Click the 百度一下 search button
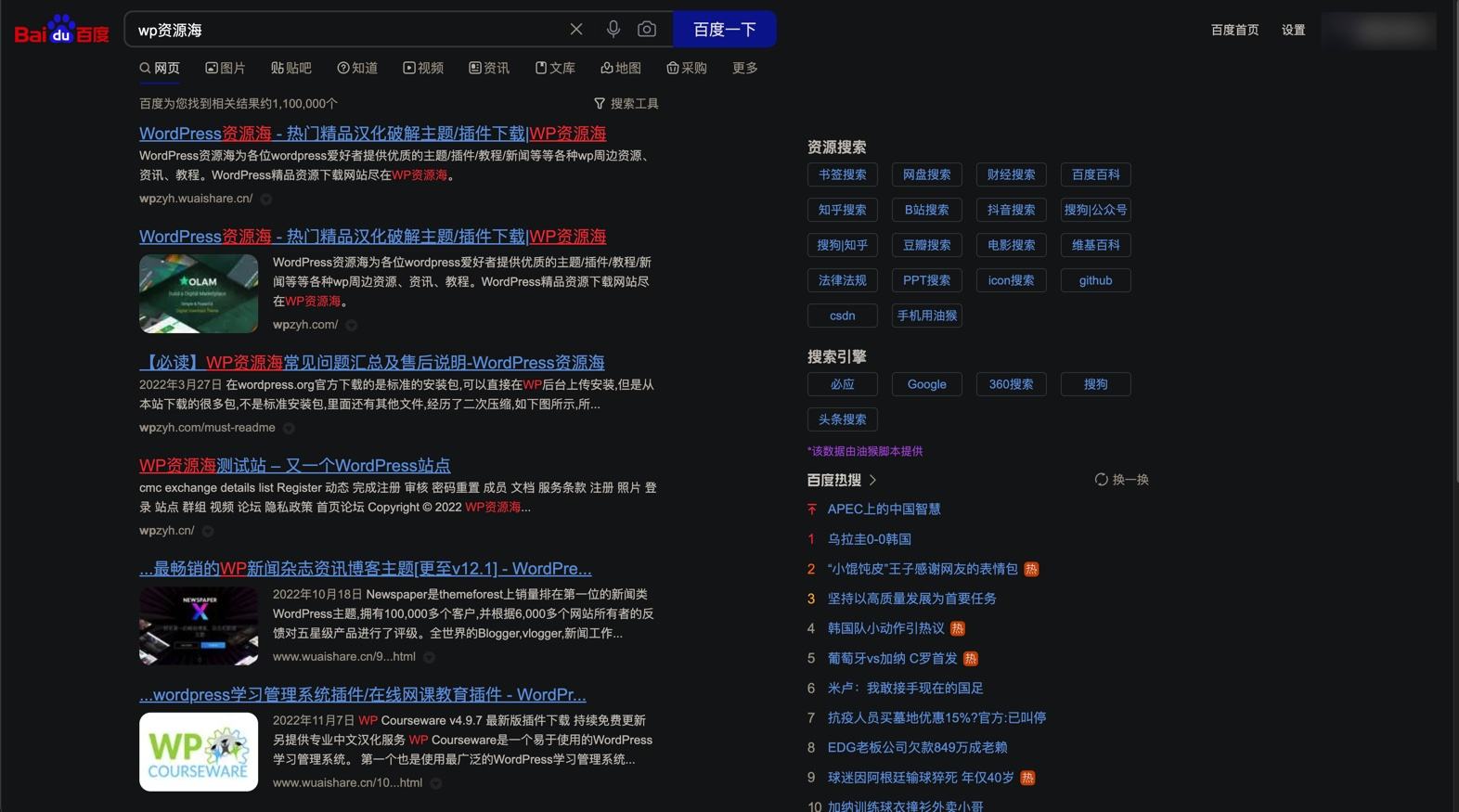This screenshot has width=1459, height=812. (x=725, y=30)
